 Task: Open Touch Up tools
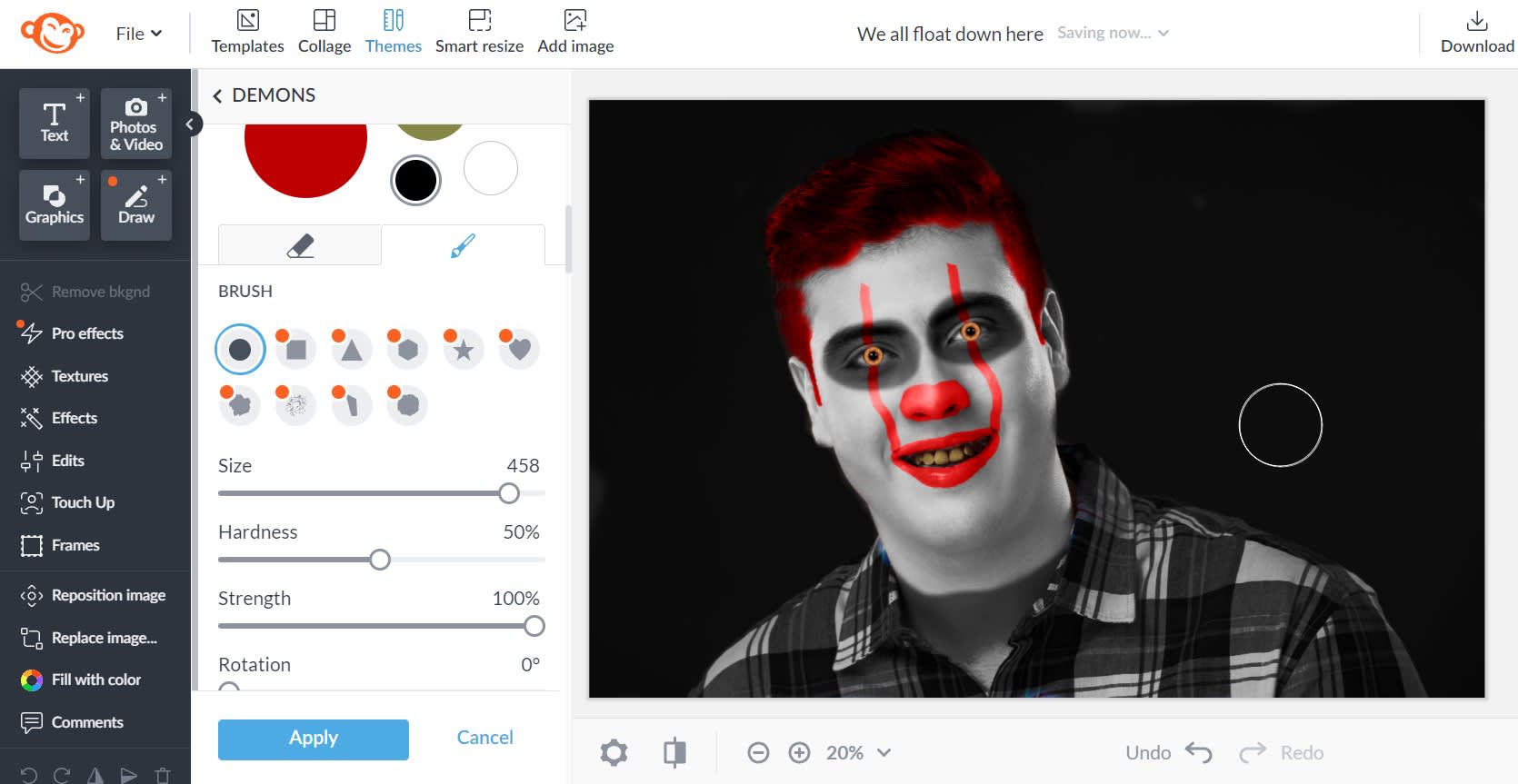point(68,502)
